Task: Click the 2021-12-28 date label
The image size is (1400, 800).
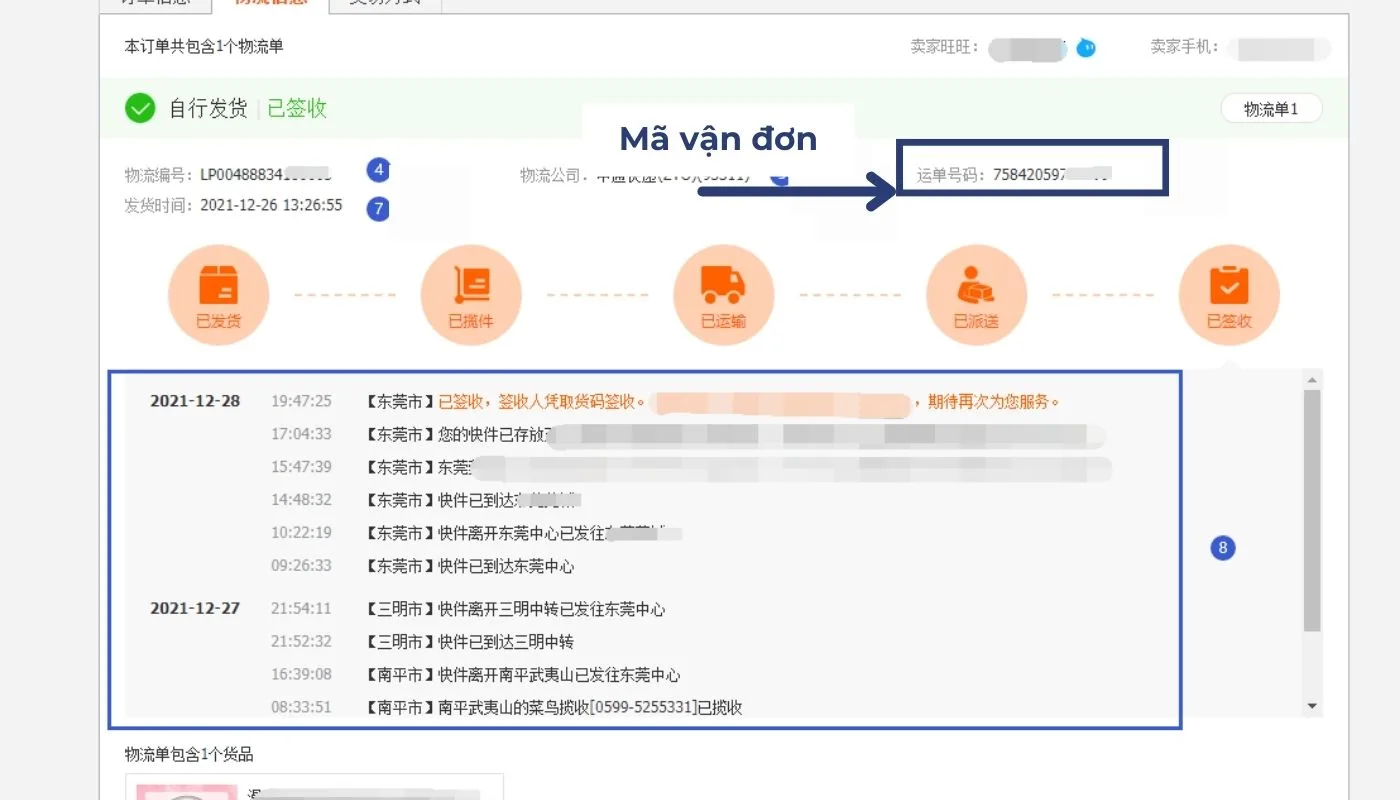Action: 195,401
